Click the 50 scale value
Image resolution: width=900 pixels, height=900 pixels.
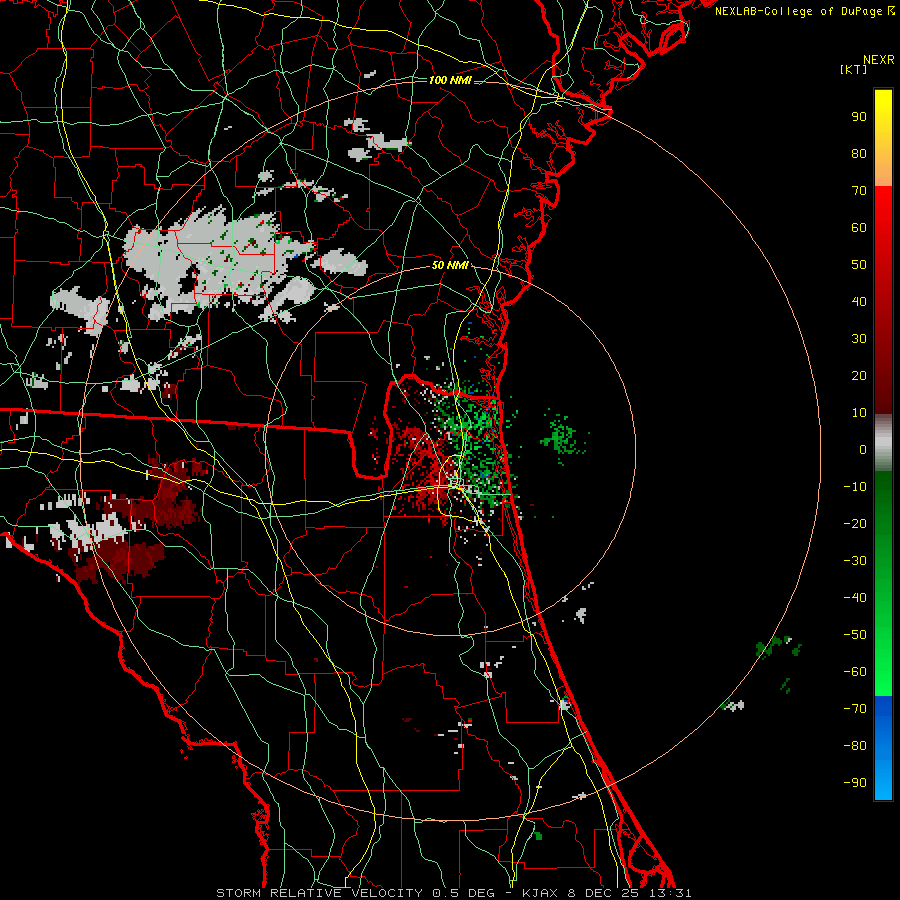point(859,265)
